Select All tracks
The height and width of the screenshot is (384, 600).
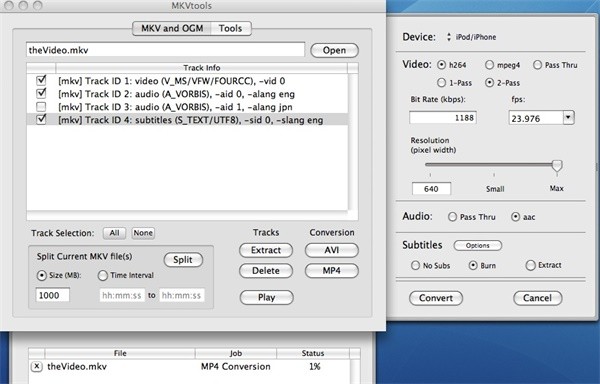pyautogui.click(x=114, y=233)
